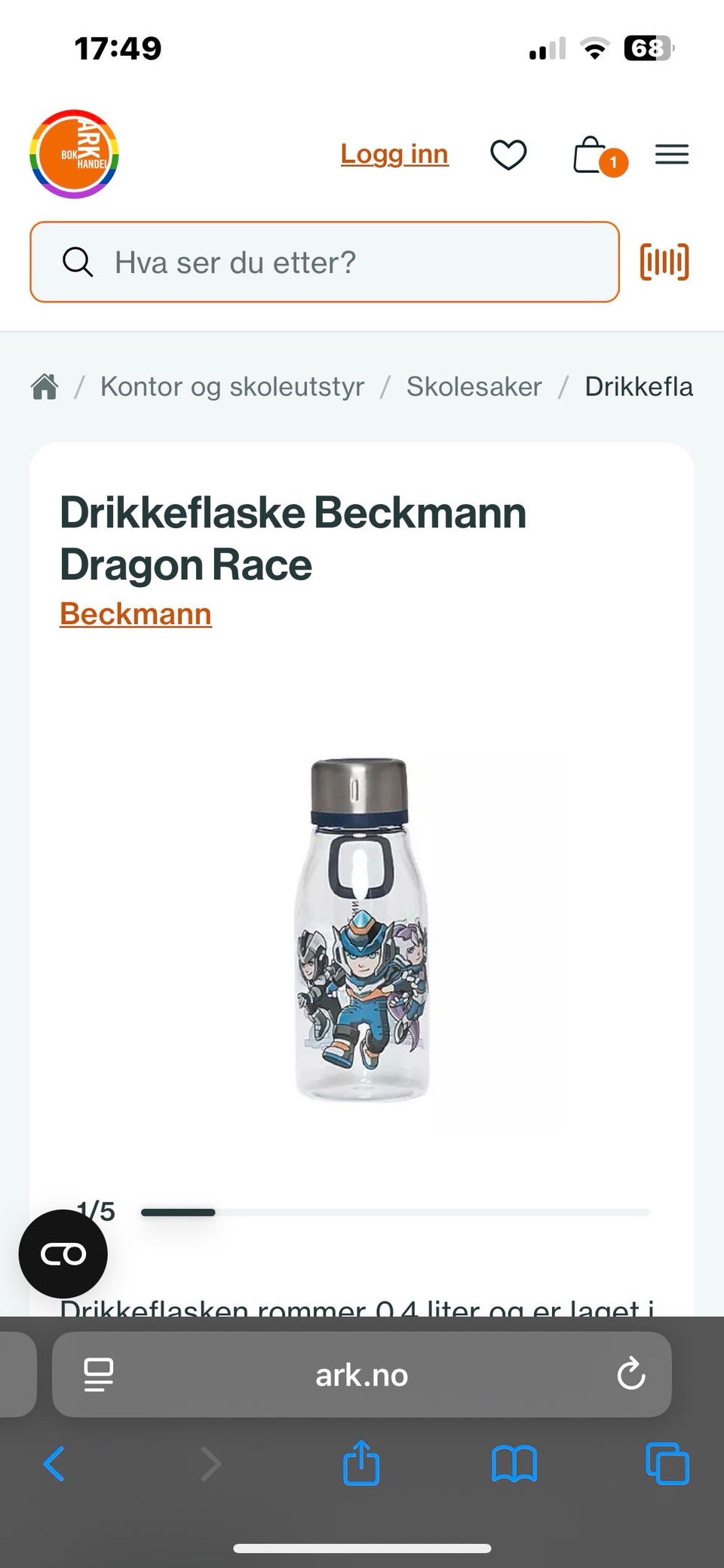The height and width of the screenshot is (1568, 724).
Task: Open Safari page settings menu icon
Action: [x=98, y=1374]
